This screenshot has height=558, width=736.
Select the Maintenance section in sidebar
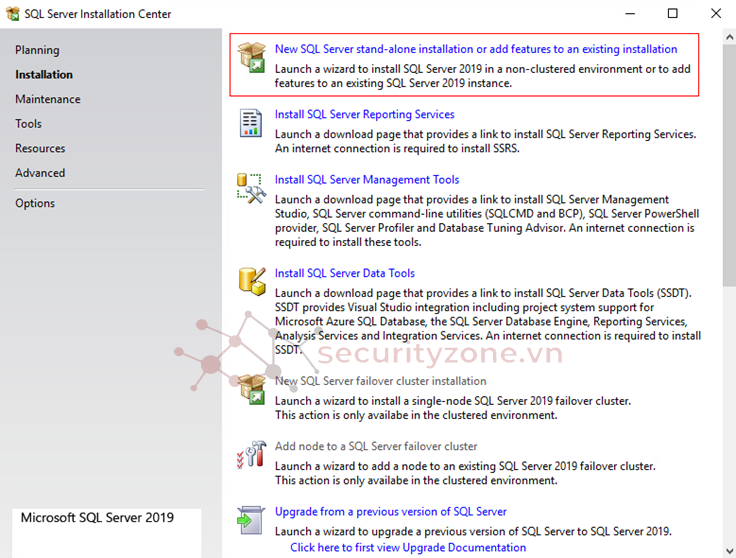click(48, 99)
